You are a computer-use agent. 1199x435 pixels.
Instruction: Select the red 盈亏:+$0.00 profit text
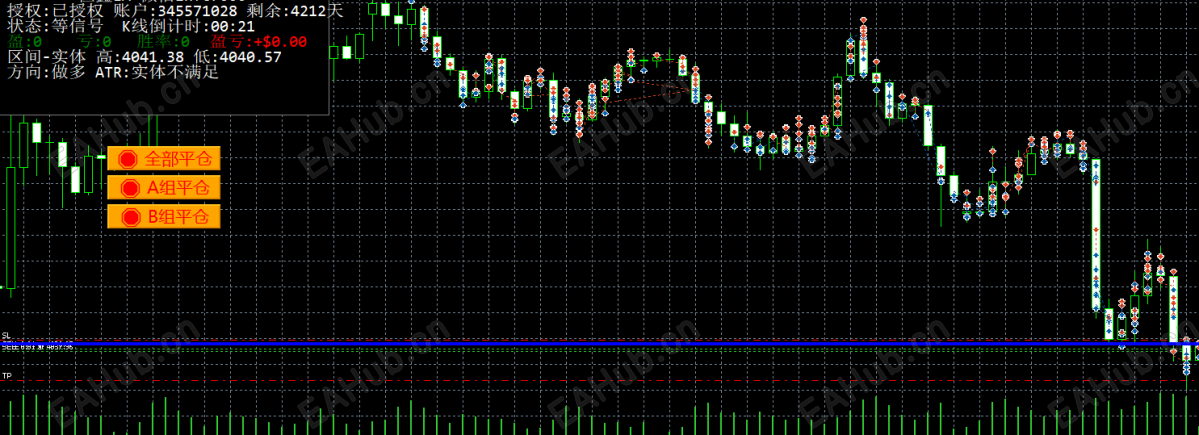pos(259,41)
